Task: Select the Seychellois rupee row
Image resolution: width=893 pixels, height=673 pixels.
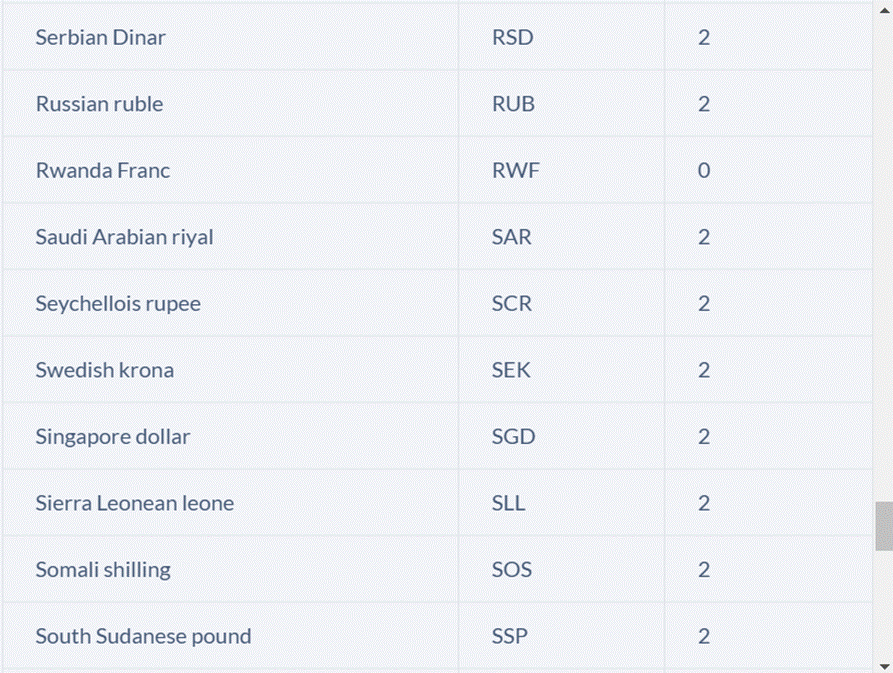Action: [x=437, y=303]
